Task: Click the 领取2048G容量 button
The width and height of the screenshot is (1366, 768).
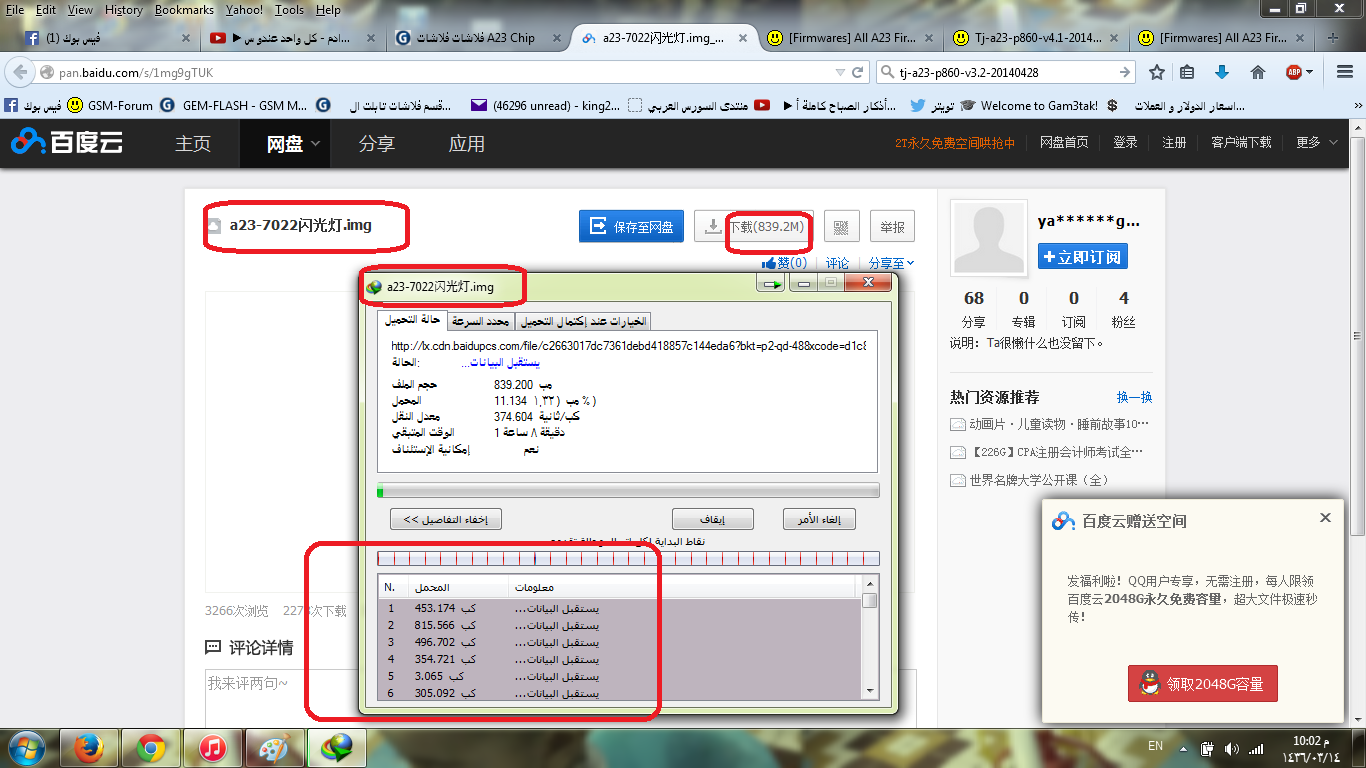Action: point(1203,684)
